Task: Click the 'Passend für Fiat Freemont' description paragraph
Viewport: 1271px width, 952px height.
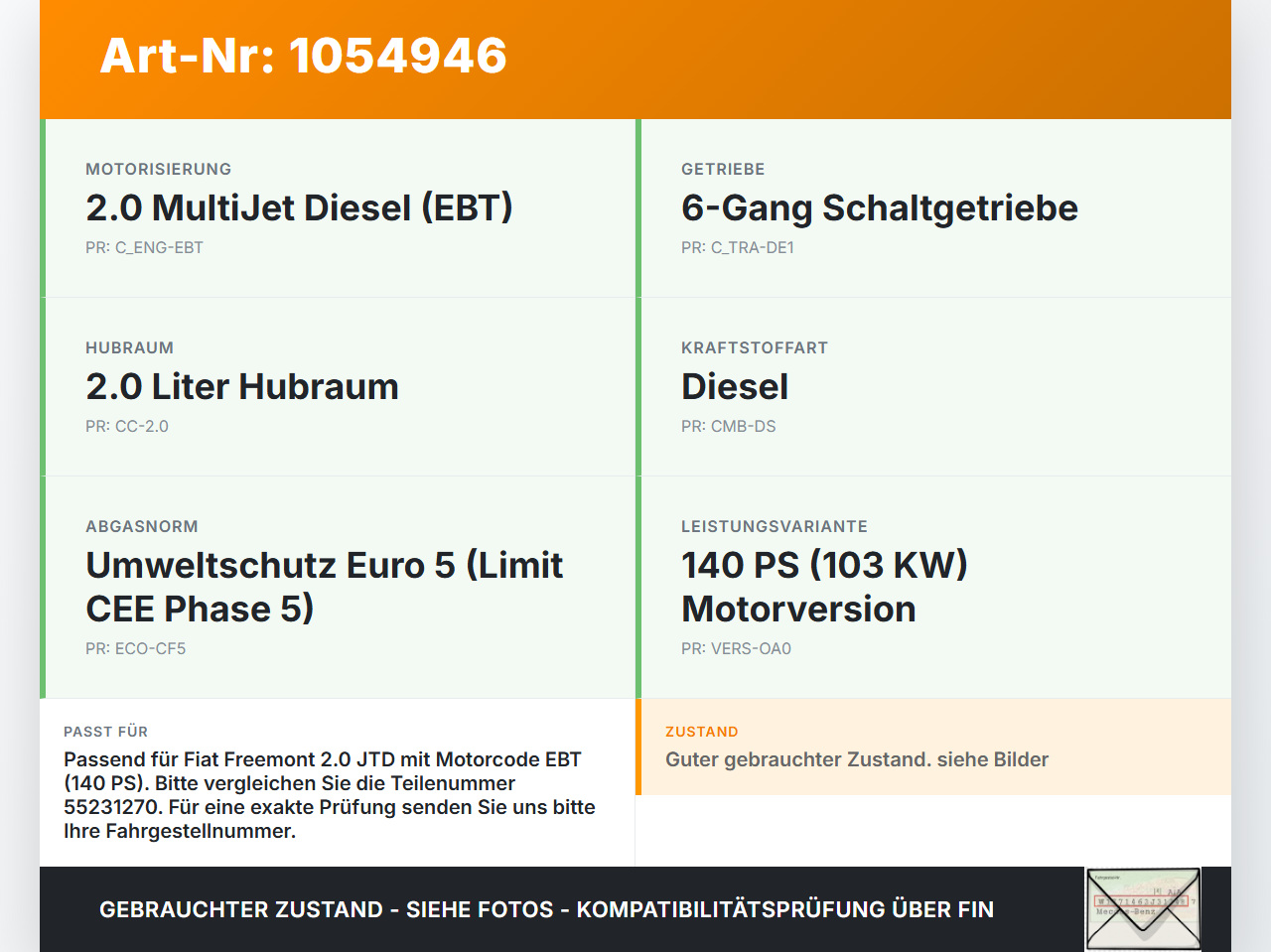Action: point(330,795)
